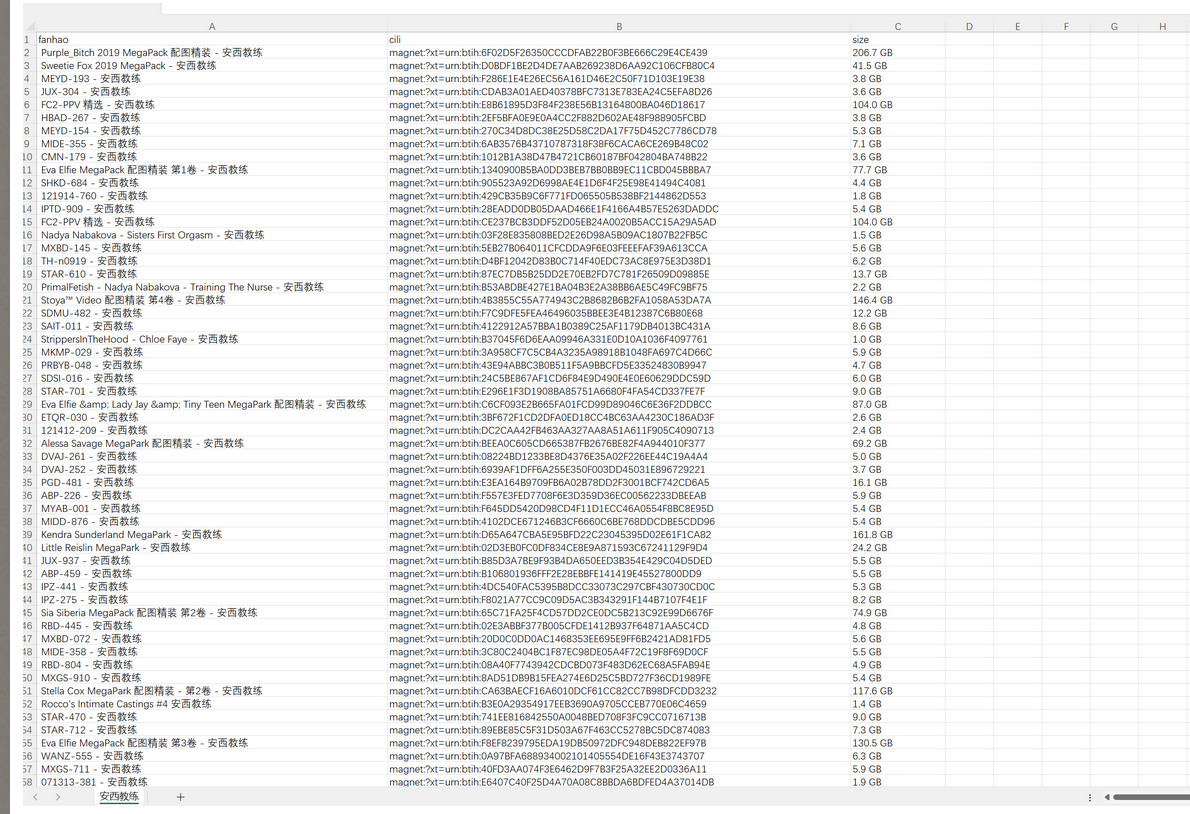Select the 安西教练 sheet tab
1190x814 pixels.
pos(119,797)
